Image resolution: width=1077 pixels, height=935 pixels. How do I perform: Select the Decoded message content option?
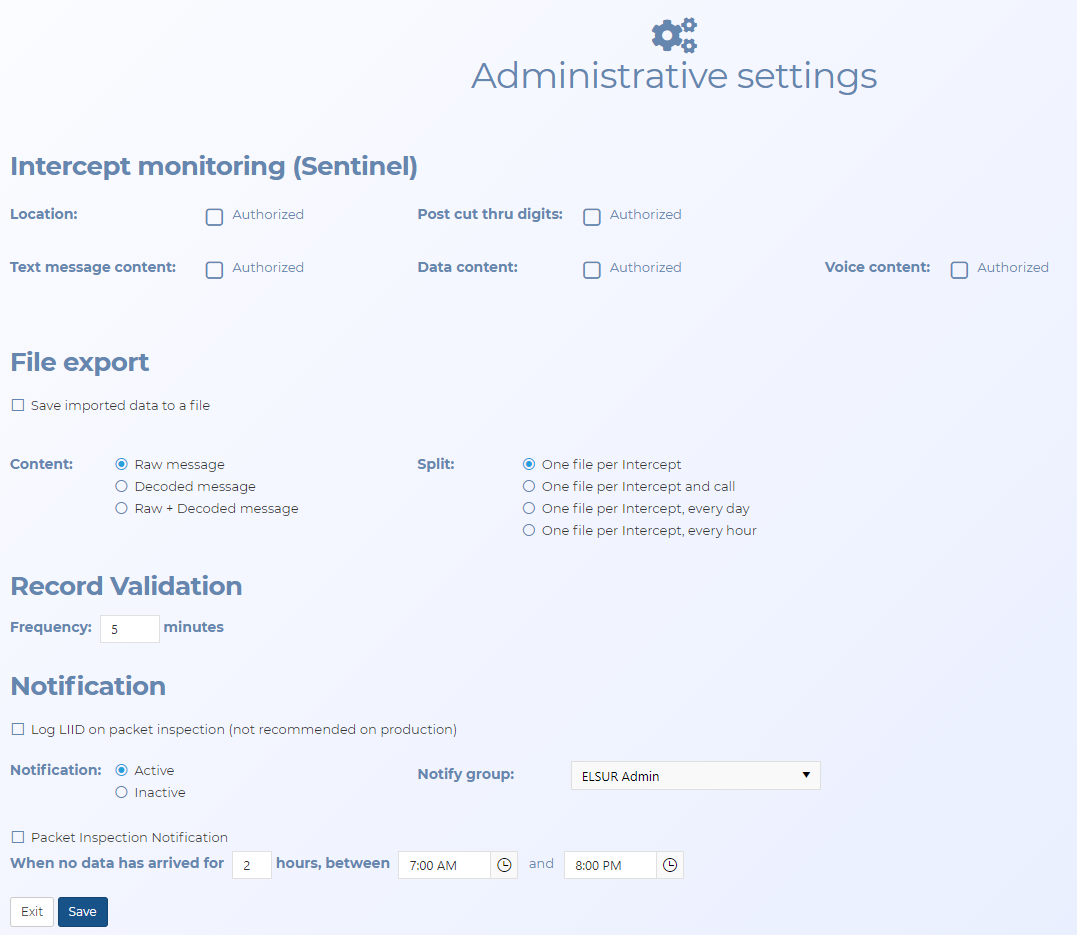point(122,487)
